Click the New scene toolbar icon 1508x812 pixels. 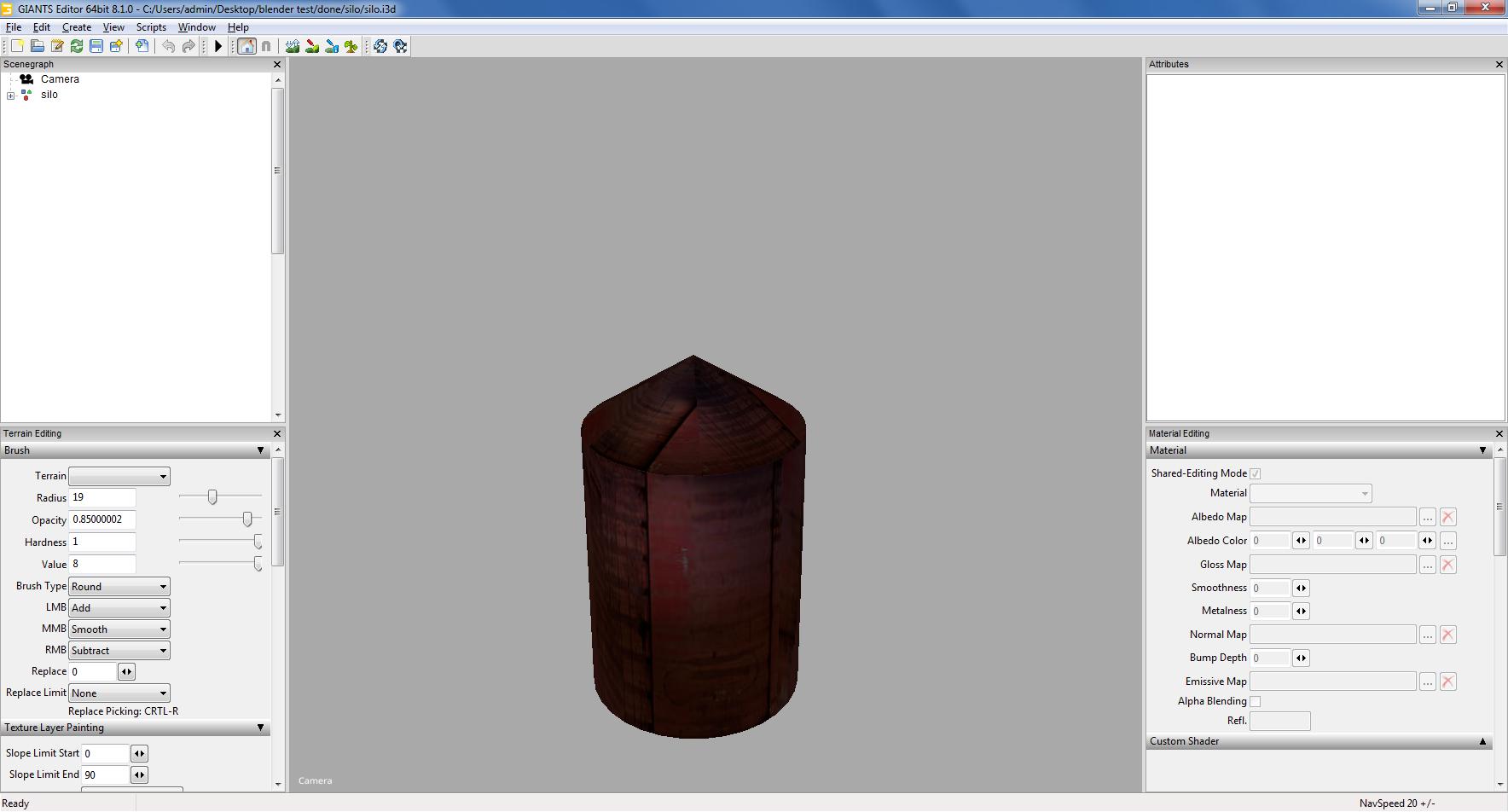click(x=17, y=46)
